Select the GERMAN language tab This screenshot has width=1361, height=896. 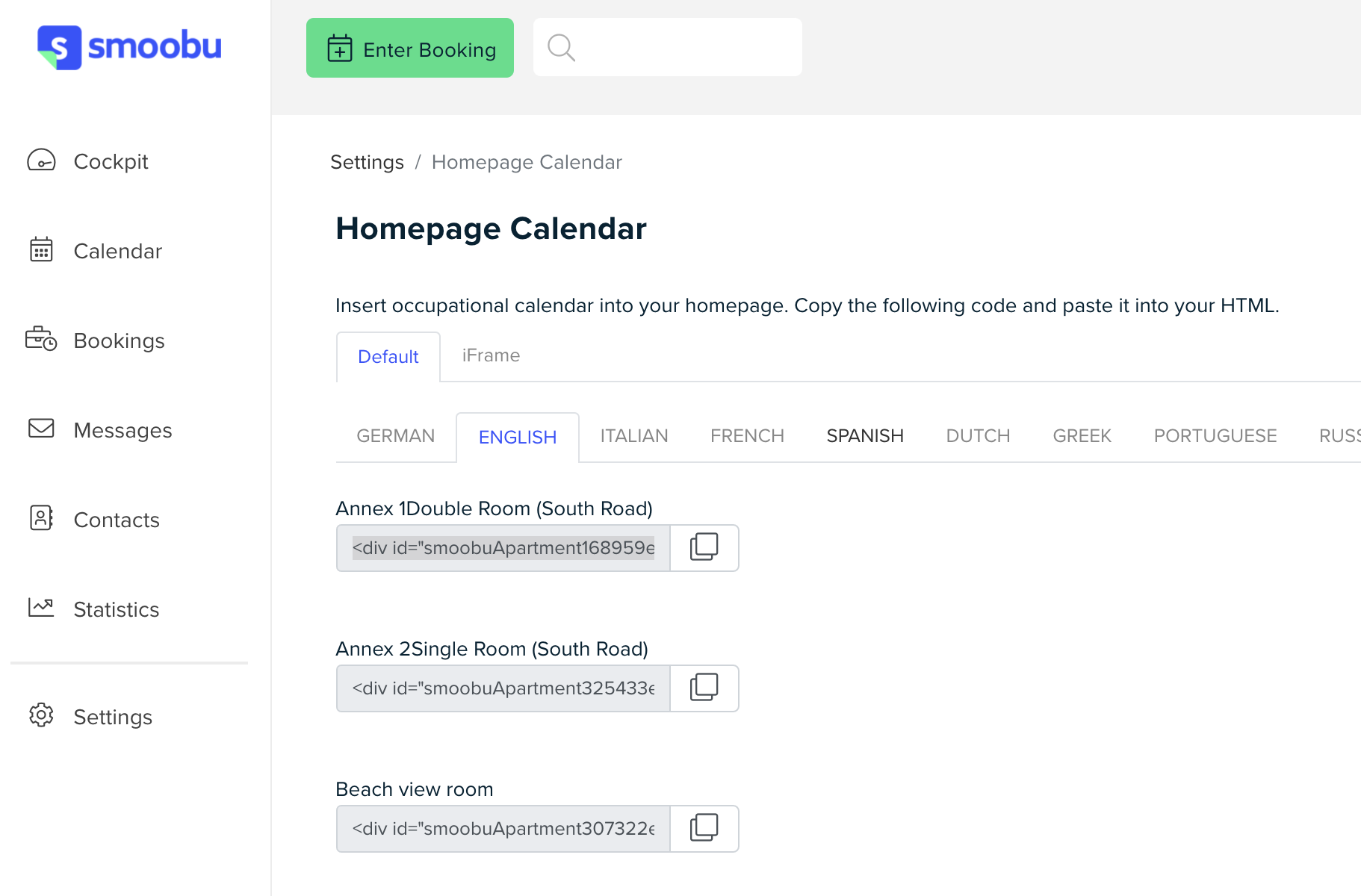(396, 436)
